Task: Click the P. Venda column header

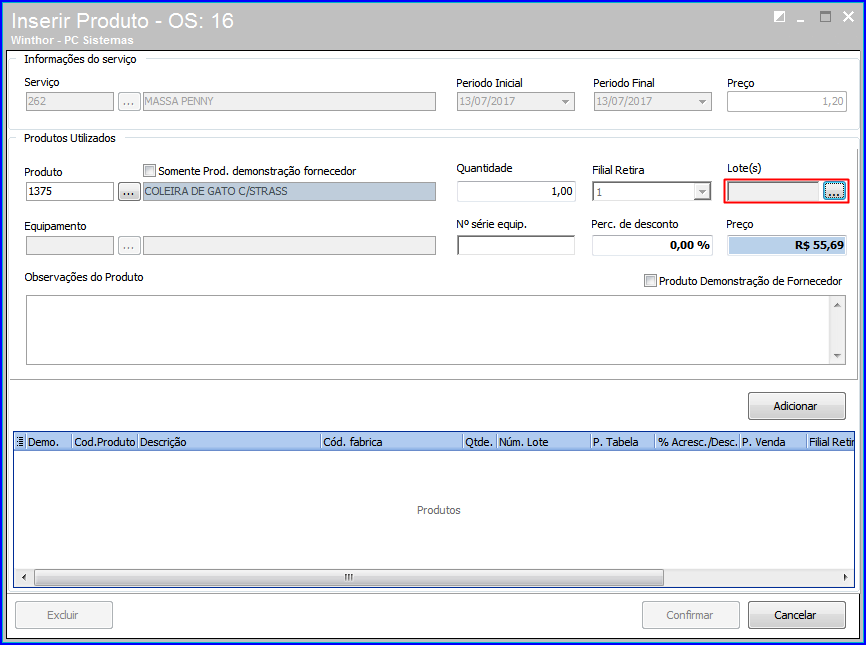Action: (773, 442)
